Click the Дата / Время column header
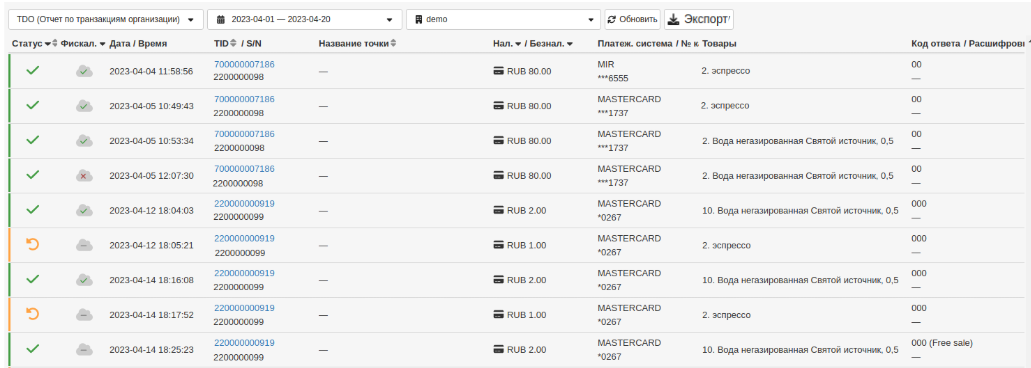Image resolution: width=1031 pixels, height=368 pixels. pyautogui.click(x=138, y=43)
